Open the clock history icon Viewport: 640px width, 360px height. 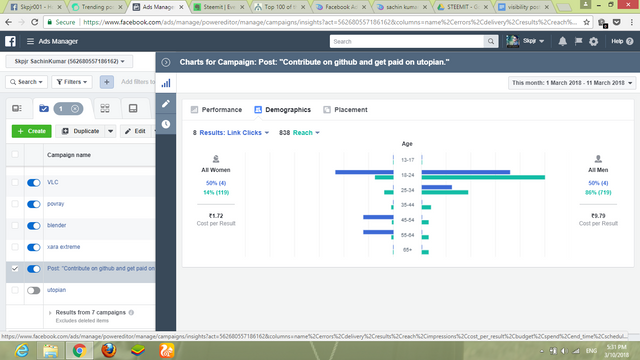tap(166, 124)
